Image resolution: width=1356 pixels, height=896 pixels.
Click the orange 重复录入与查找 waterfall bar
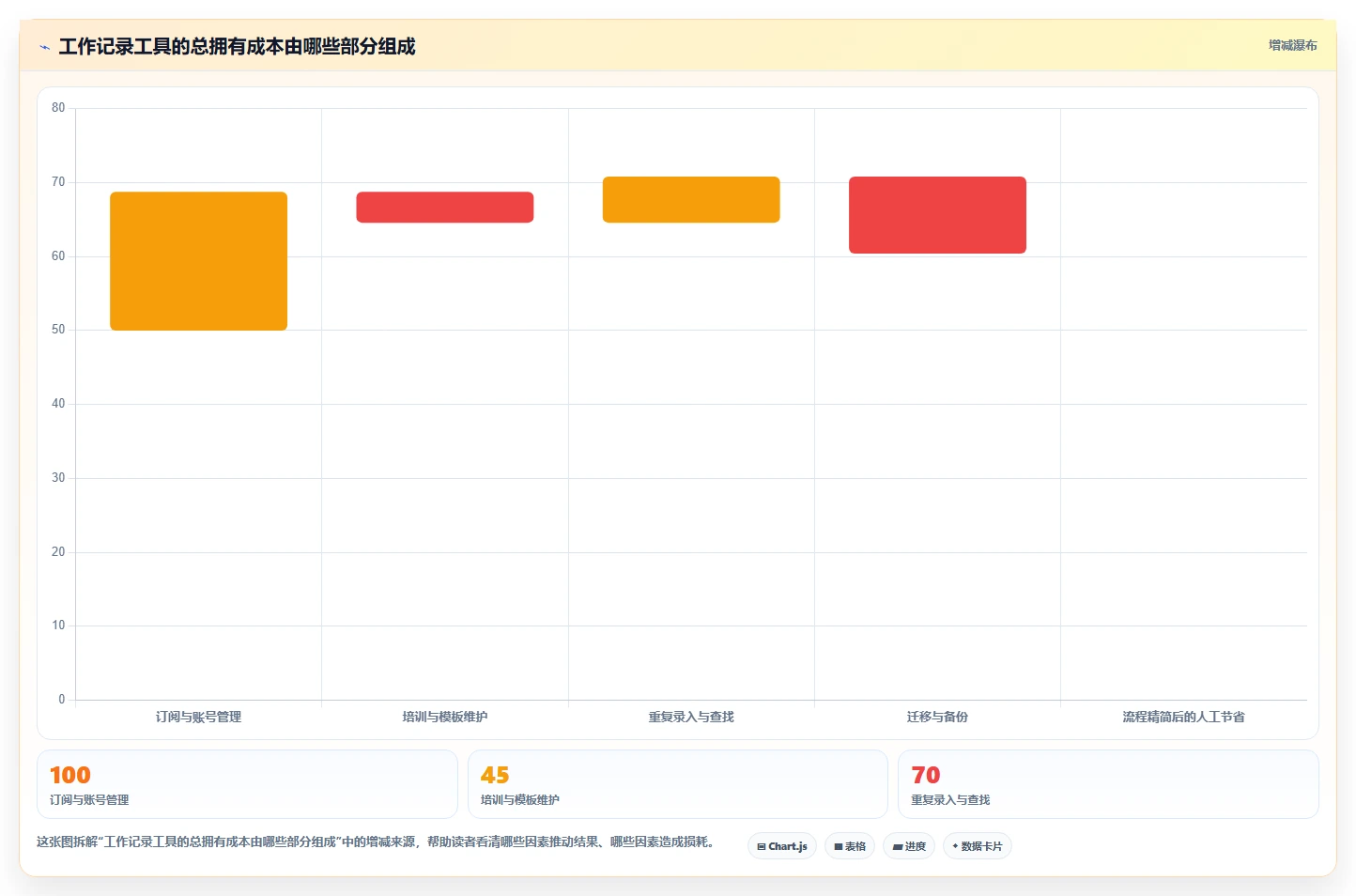click(x=691, y=199)
